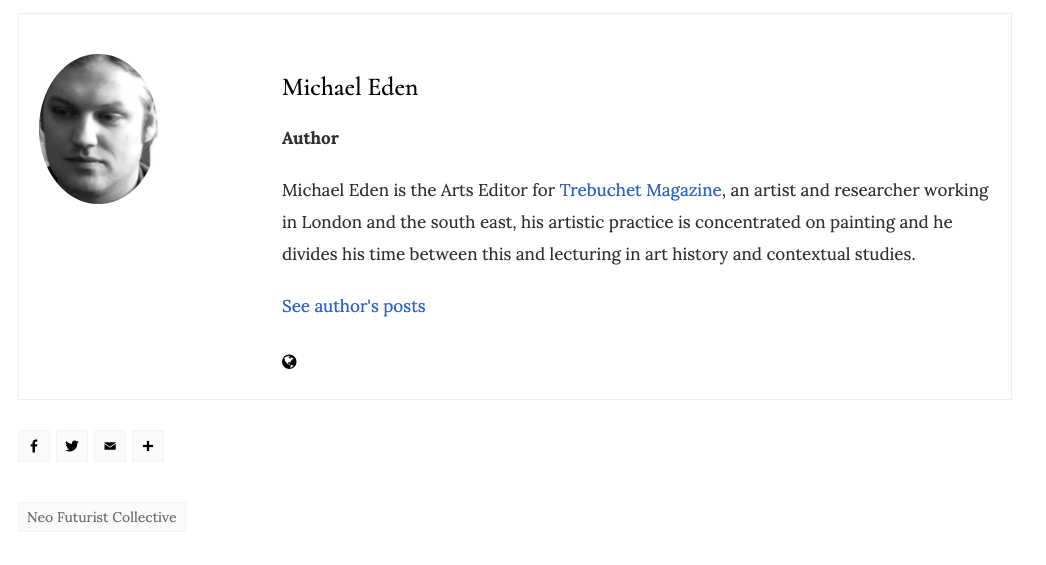Share the article on Twitter
Screen dimensions: 1046x565
(x=72, y=446)
